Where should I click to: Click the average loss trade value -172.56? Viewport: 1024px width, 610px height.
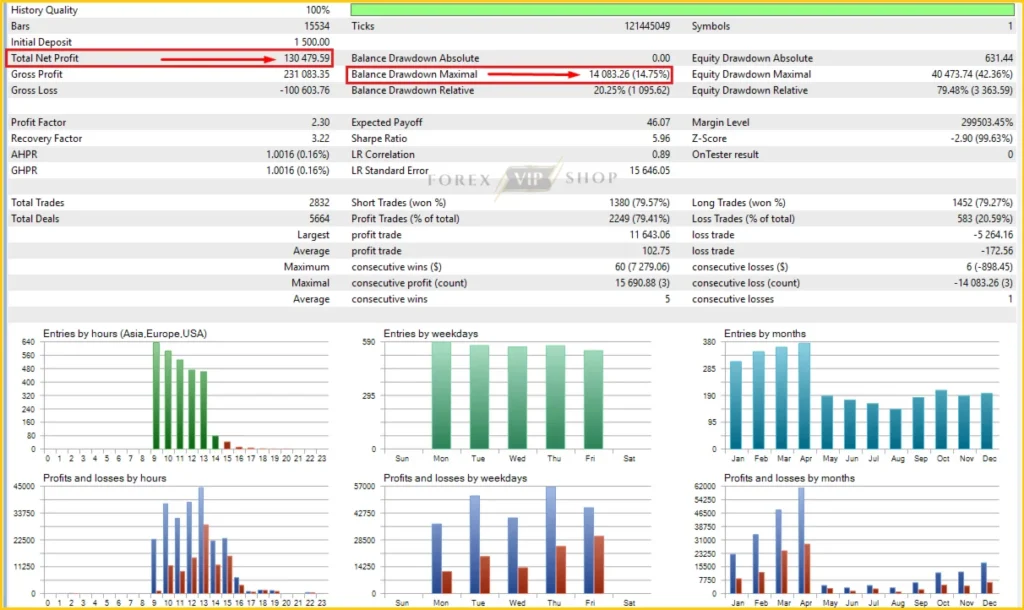[x=996, y=251]
